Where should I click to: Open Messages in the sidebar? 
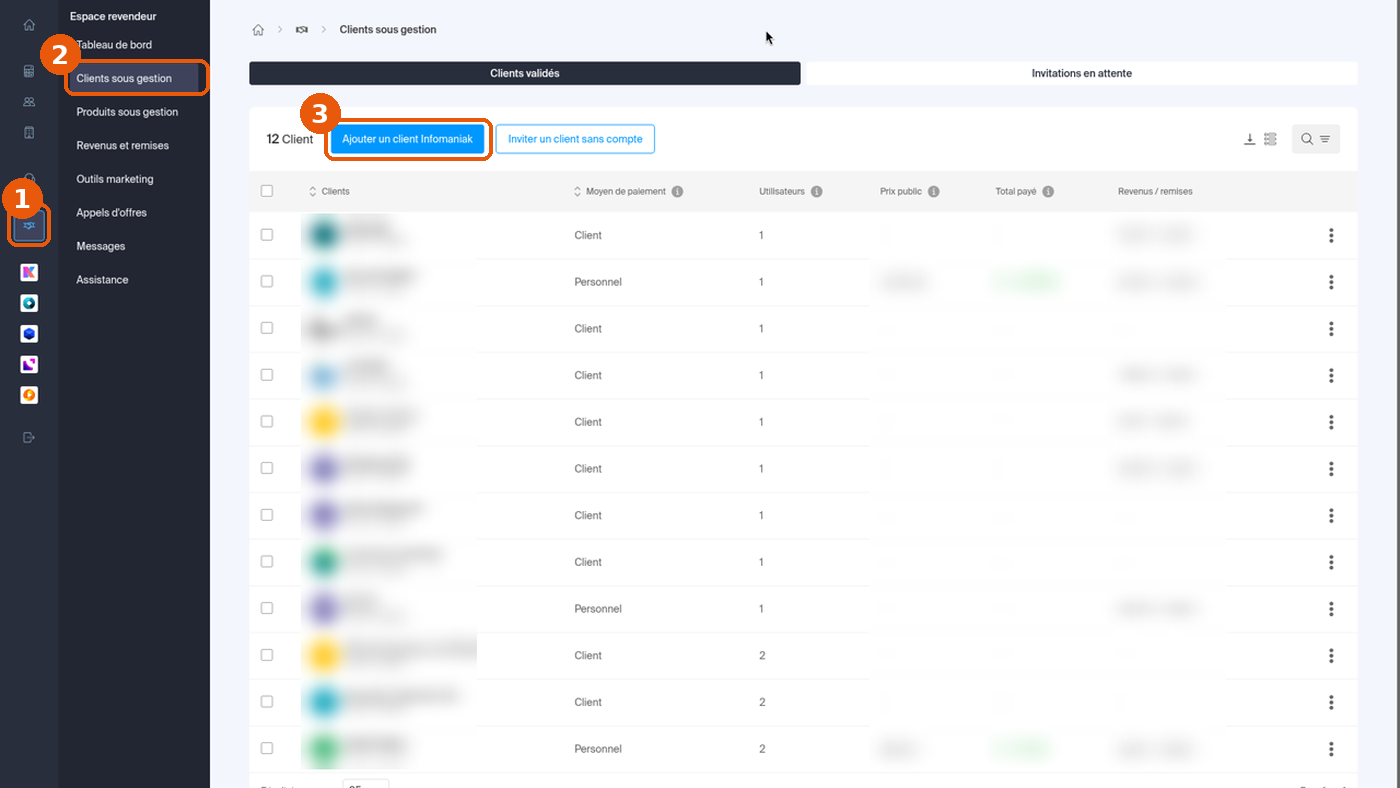click(101, 246)
